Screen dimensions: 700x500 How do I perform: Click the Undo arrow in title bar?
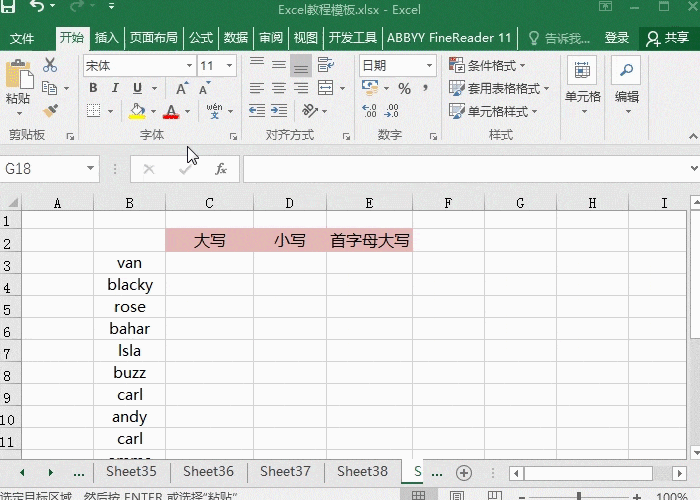[39, 9]
